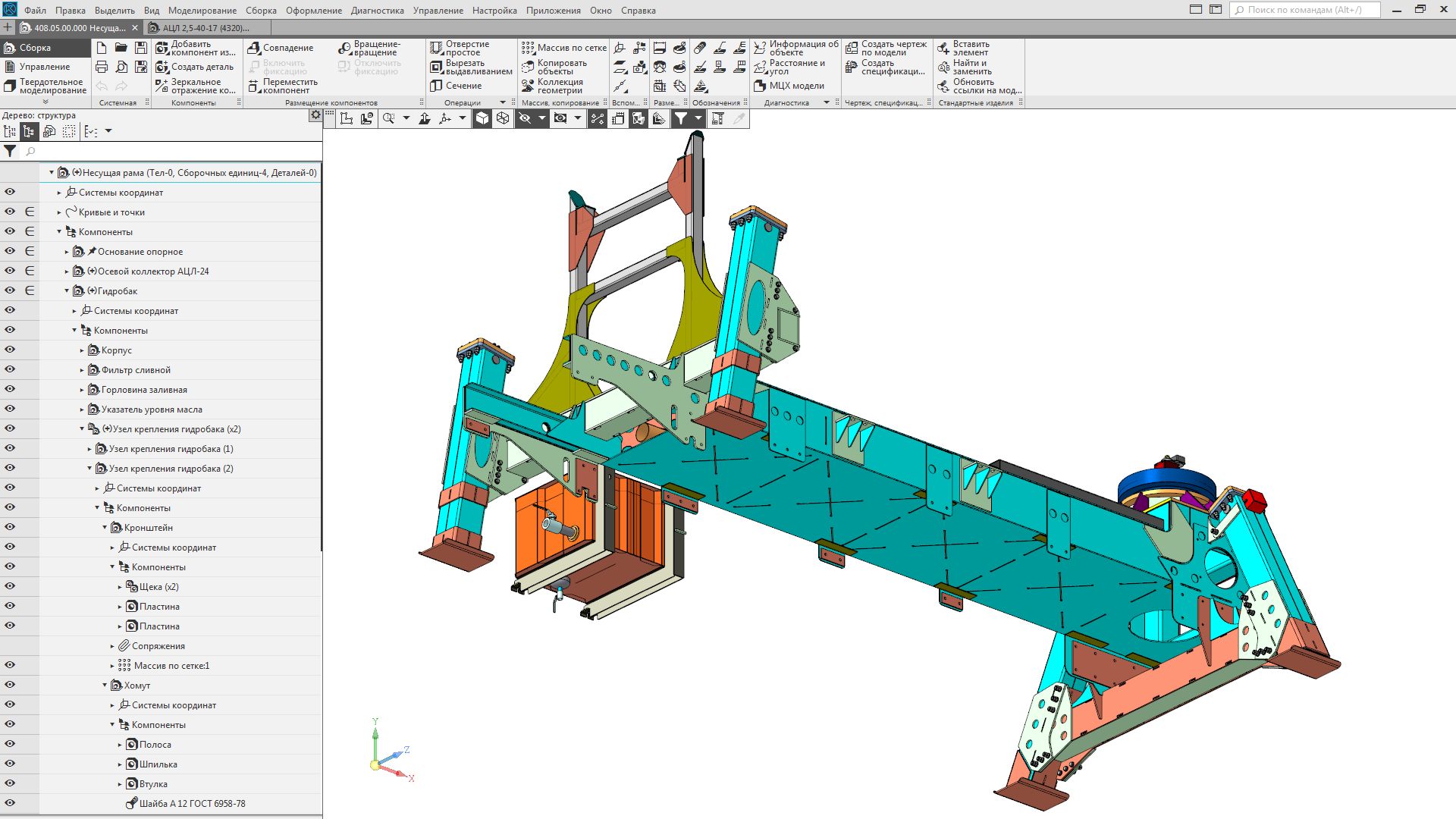The width and height of the screenshot is (1456, 819).
Task: Click the Mass properties (МЦХ модели) icon
Action: (x=760, y=86)
